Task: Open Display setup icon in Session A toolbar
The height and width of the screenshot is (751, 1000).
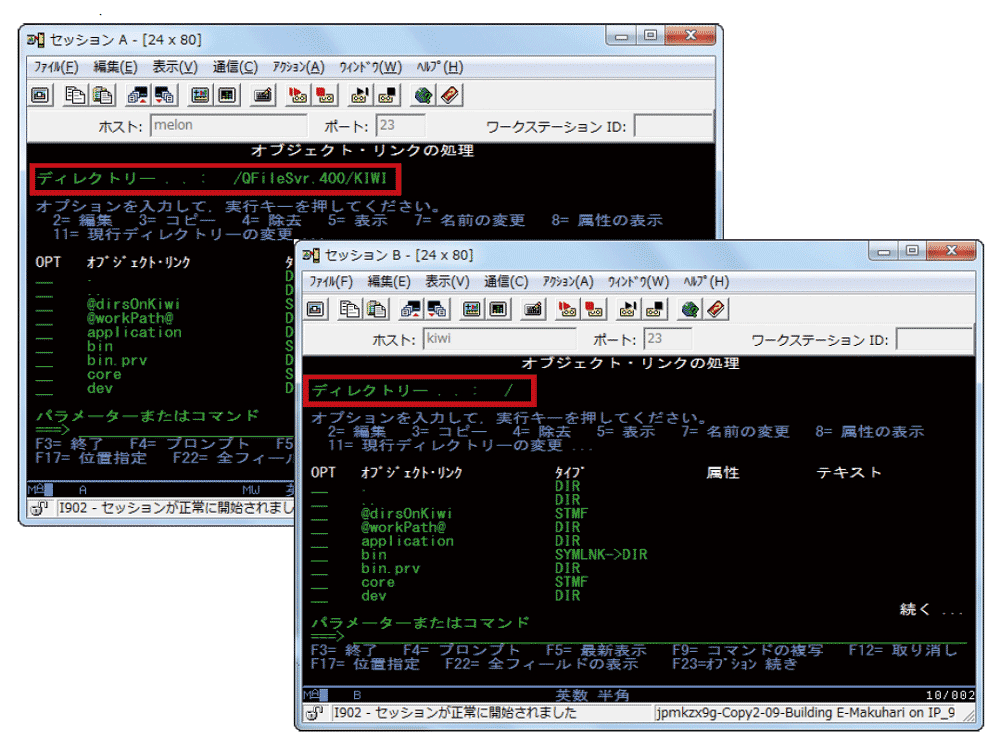Action: coord(200,96)
